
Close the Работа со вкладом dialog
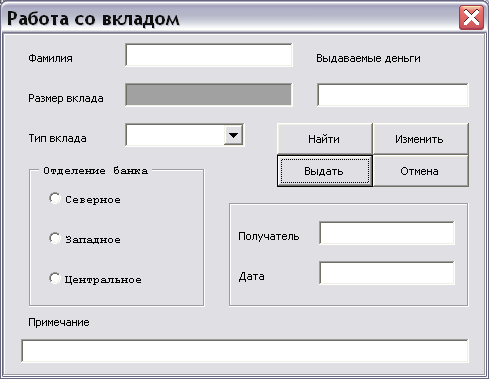[471, 17]
